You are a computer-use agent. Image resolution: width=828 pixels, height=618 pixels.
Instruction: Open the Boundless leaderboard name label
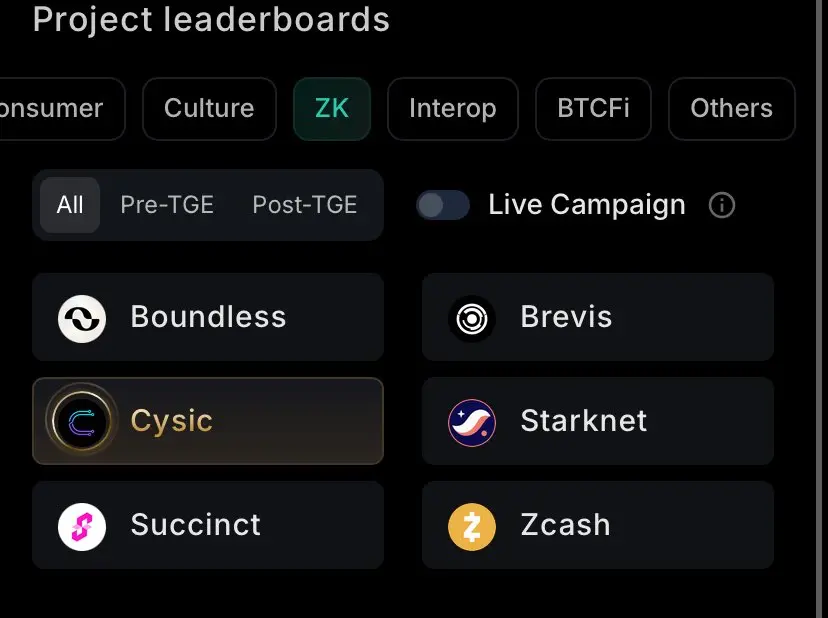pyautogui.click(x=208, y=317)
